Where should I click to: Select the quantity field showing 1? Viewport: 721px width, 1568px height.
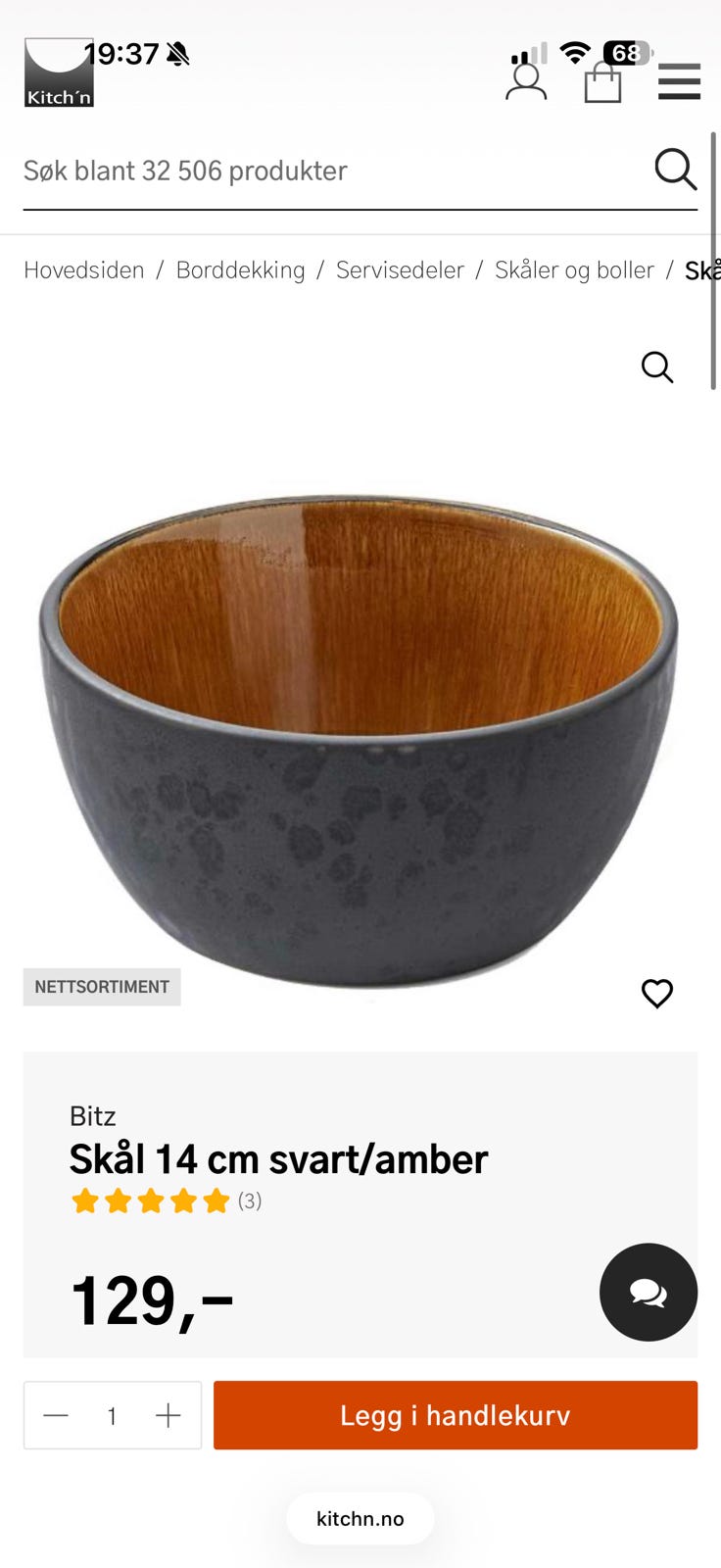pyautogui.click(x=113, y=1415)
